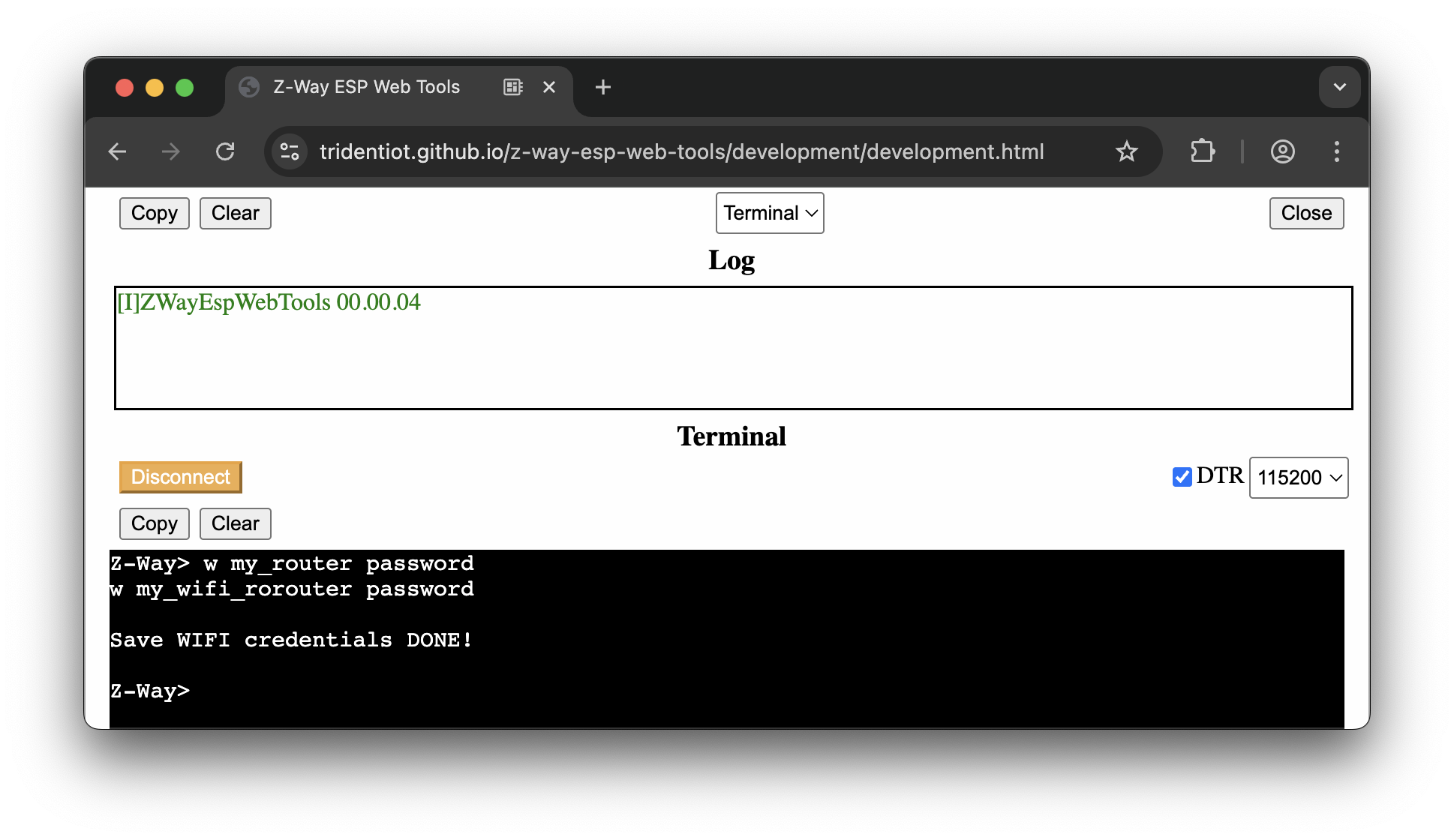Expand the tab search chevron button
The width and height of the screenshot is (1454, 840).
1339,87
